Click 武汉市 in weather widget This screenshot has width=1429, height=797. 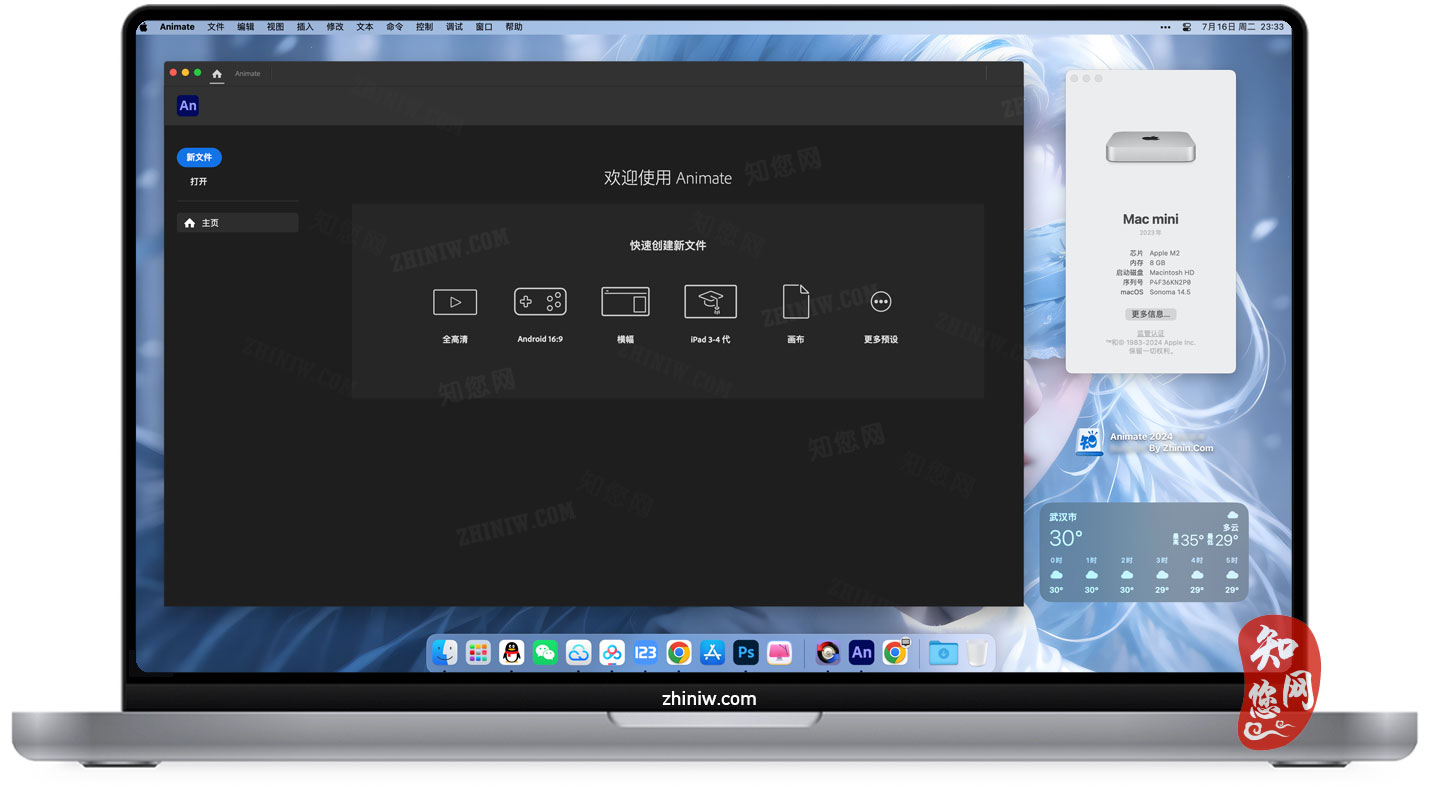pos(1063,517)
